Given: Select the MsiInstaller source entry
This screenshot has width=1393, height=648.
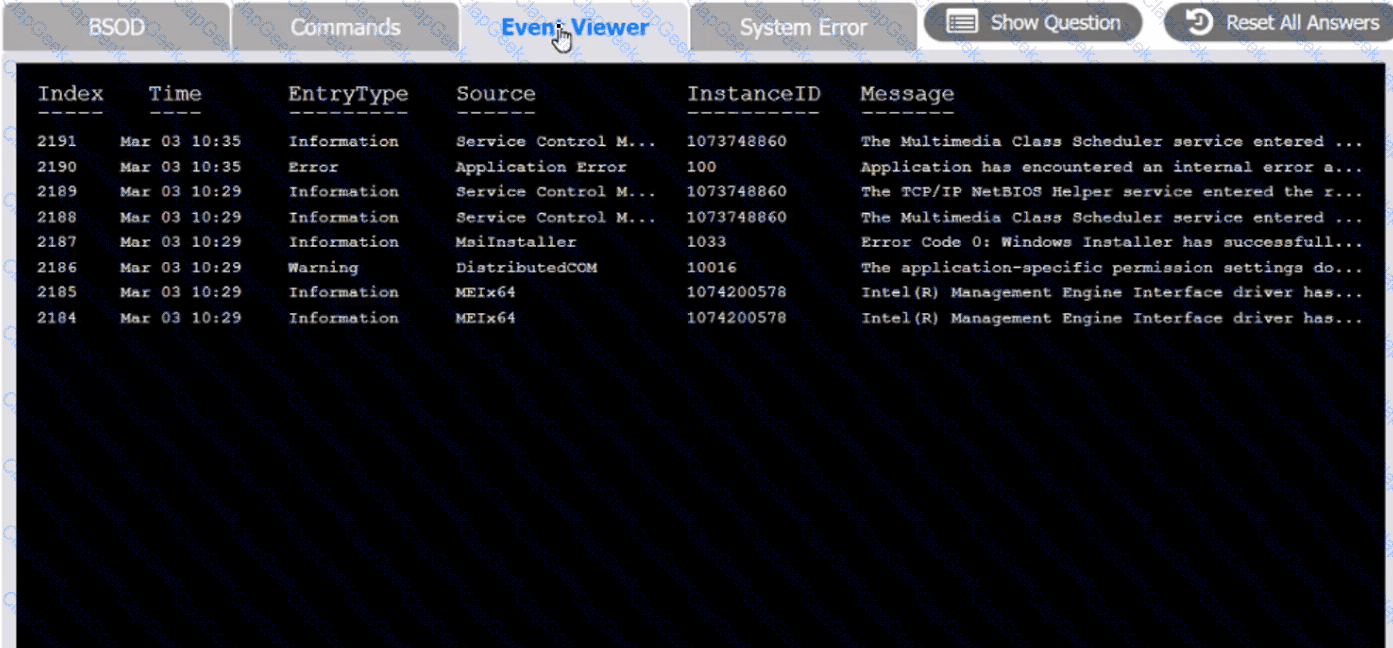Looking at the screenshot, I should (x=515, y=242).
